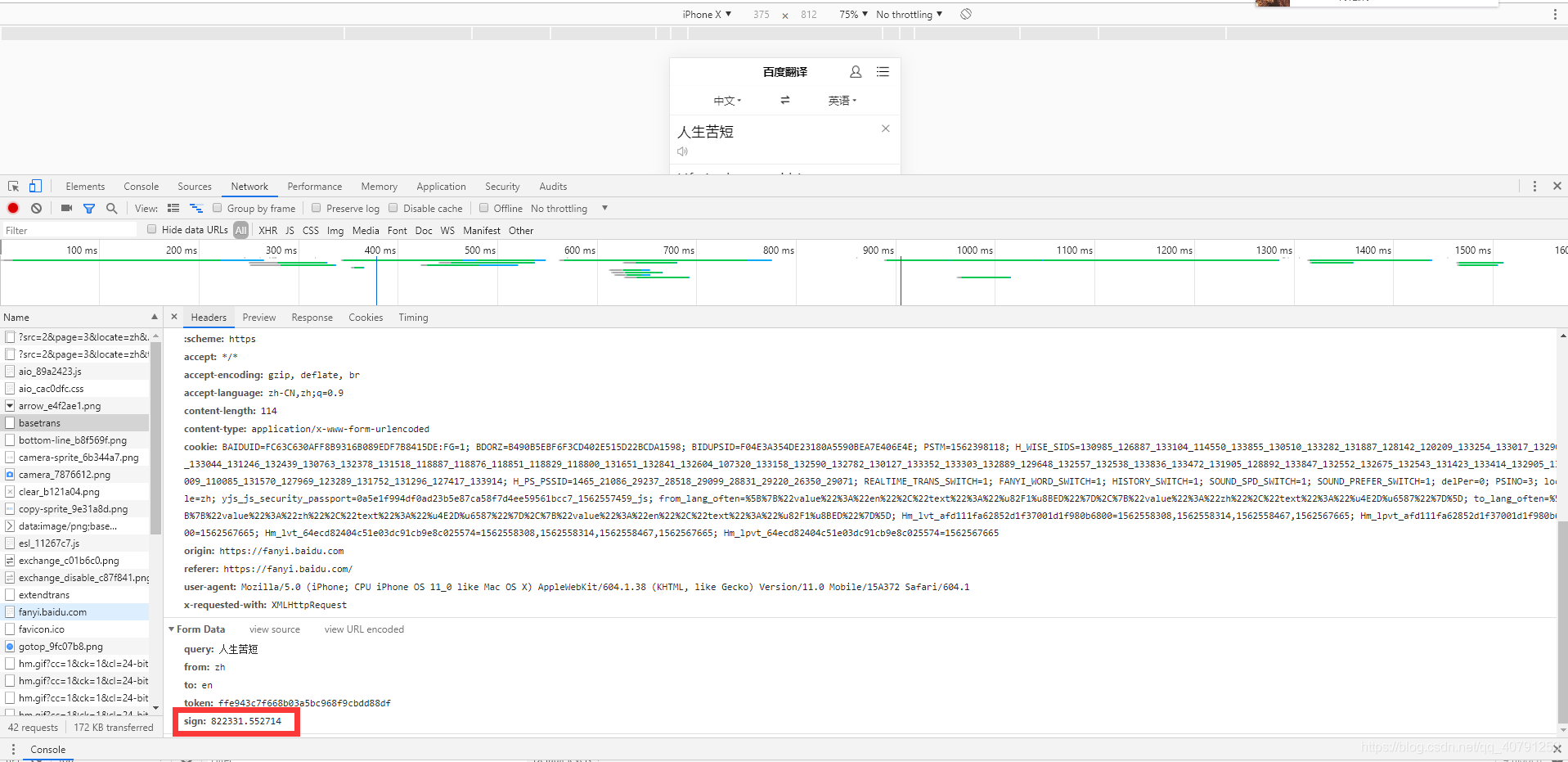
Task: Show the Timing tab of the request
Action: pos(413,318)
